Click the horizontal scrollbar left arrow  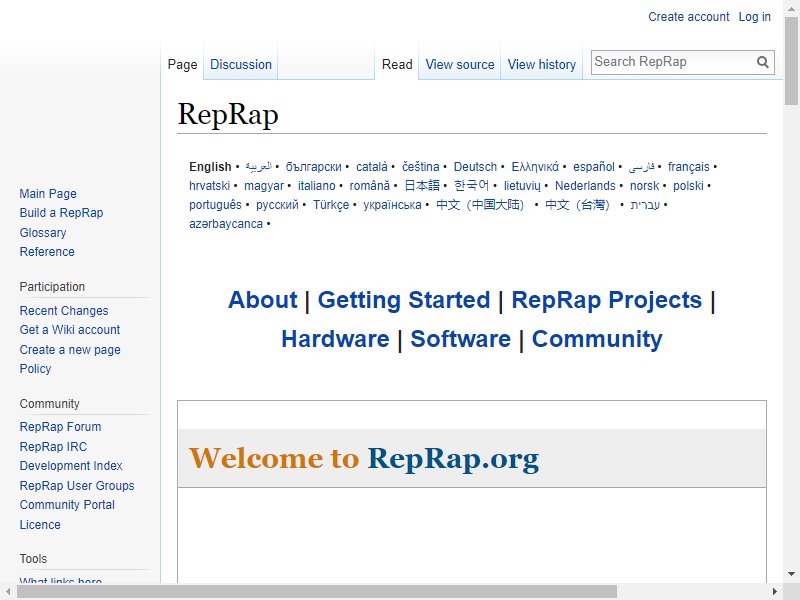click(8, 592)
